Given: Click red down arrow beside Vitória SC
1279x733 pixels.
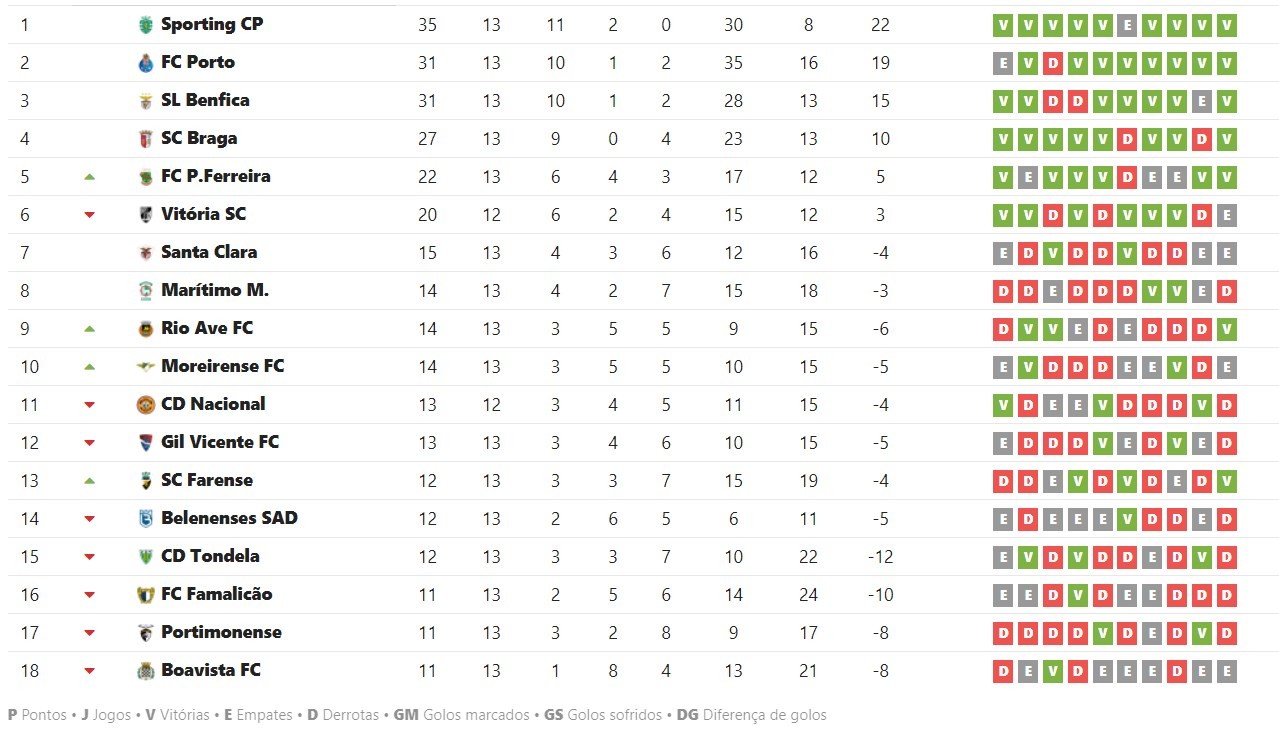Looking at the screenshot, I should click(89, 215).
